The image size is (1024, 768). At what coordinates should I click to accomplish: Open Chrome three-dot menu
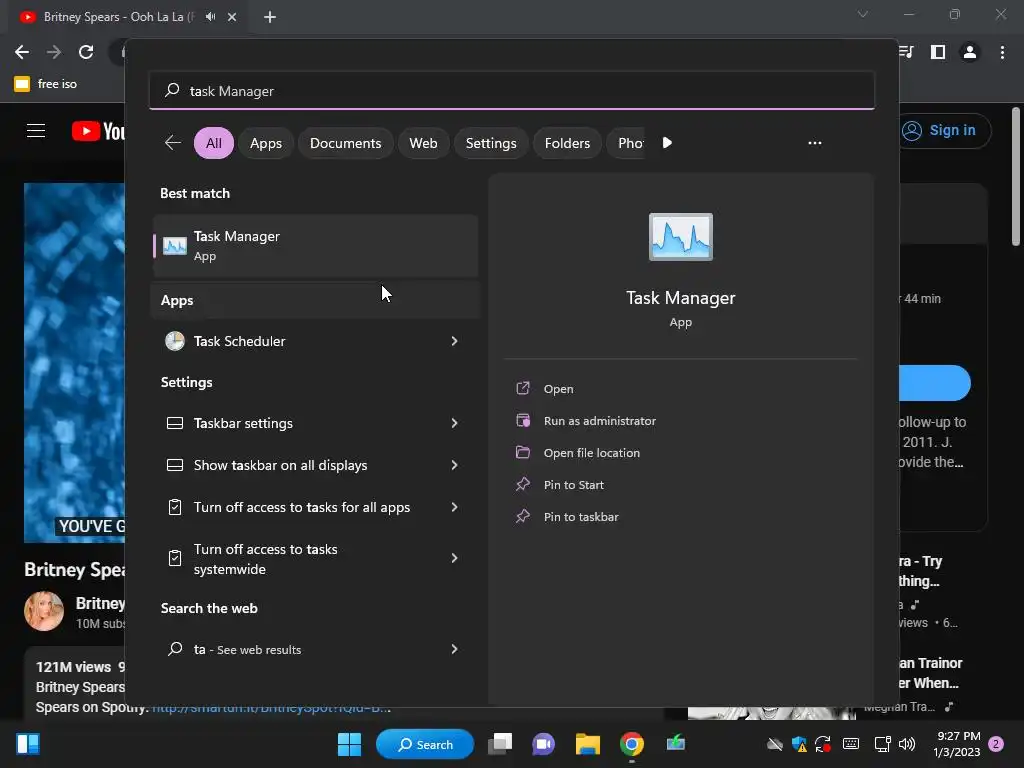pos(1002,52)
